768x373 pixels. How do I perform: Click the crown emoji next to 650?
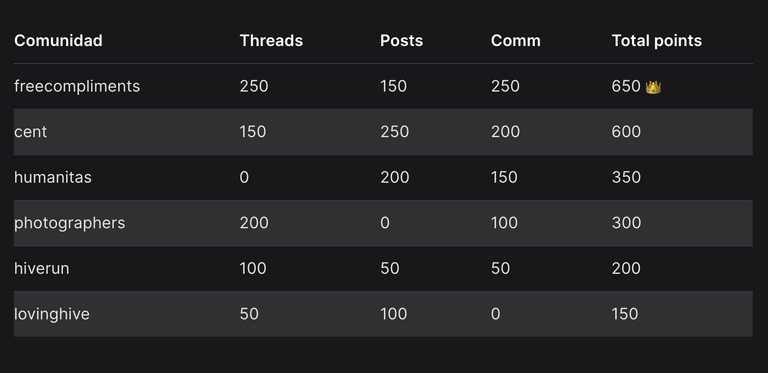653,87
